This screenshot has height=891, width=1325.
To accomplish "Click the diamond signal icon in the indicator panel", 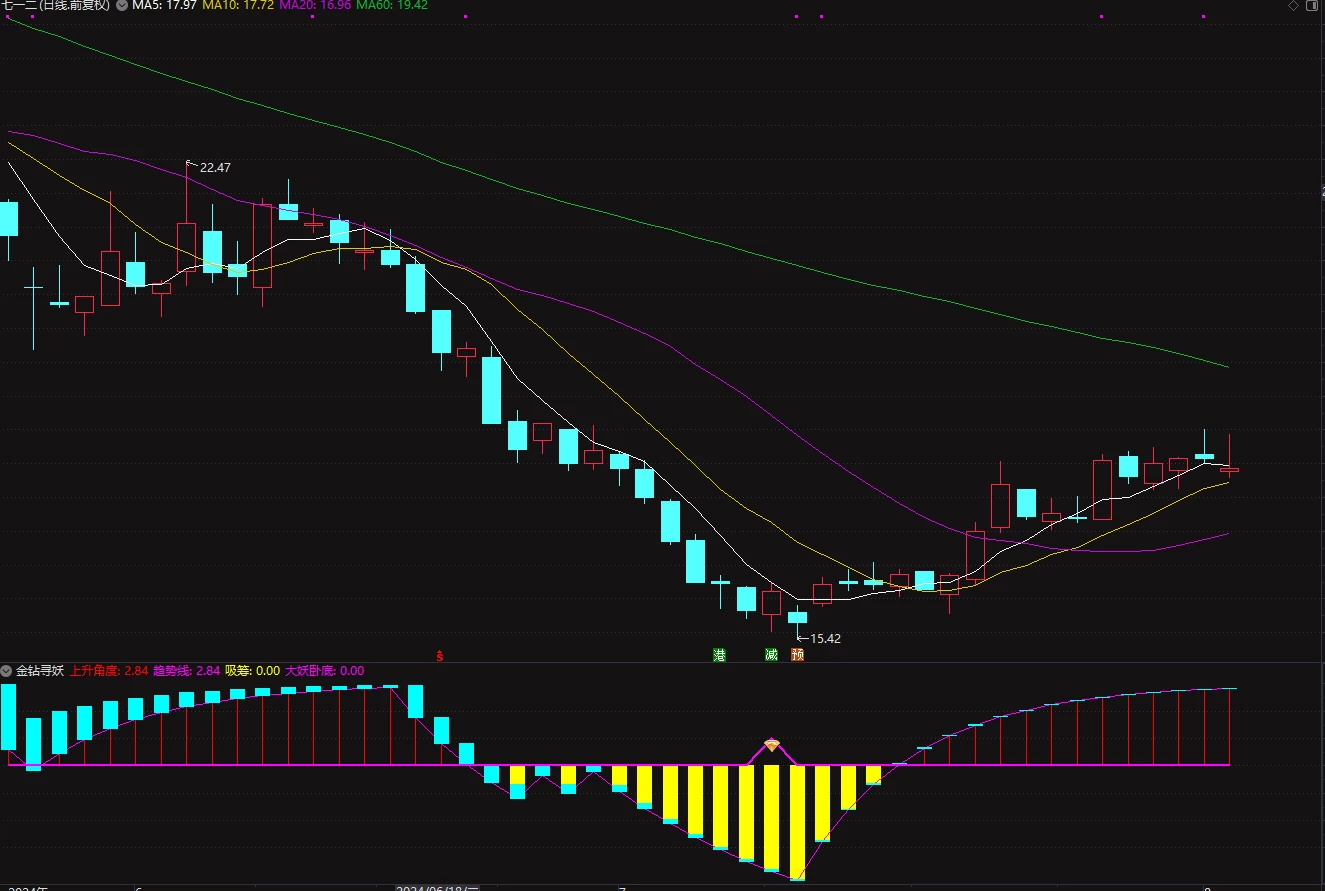I will pos(772,744).
